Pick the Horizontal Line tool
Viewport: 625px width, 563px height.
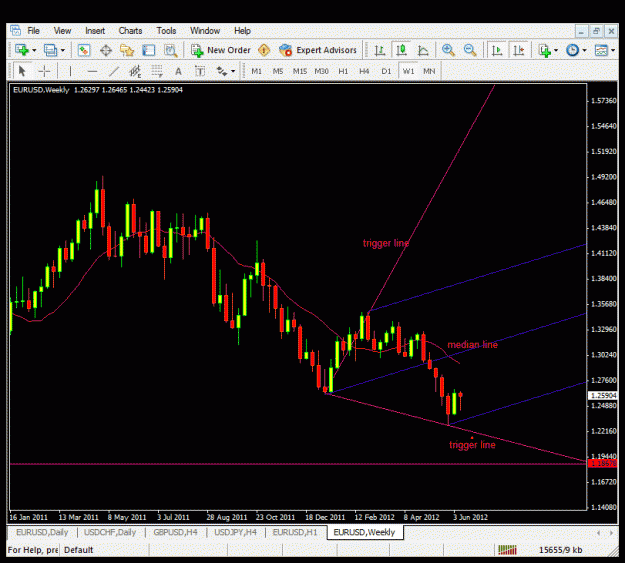pos(92,71)
